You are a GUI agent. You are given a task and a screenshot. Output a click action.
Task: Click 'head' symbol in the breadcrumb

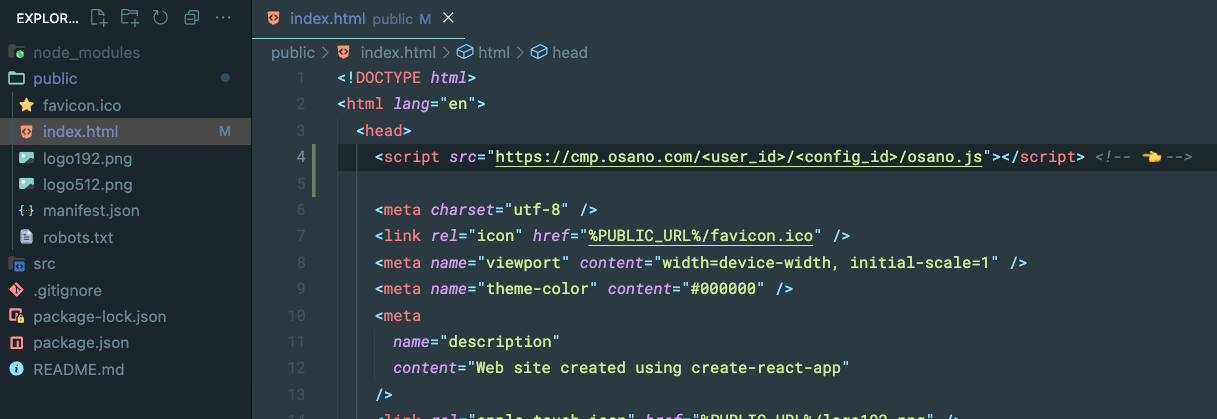point(569,52)
